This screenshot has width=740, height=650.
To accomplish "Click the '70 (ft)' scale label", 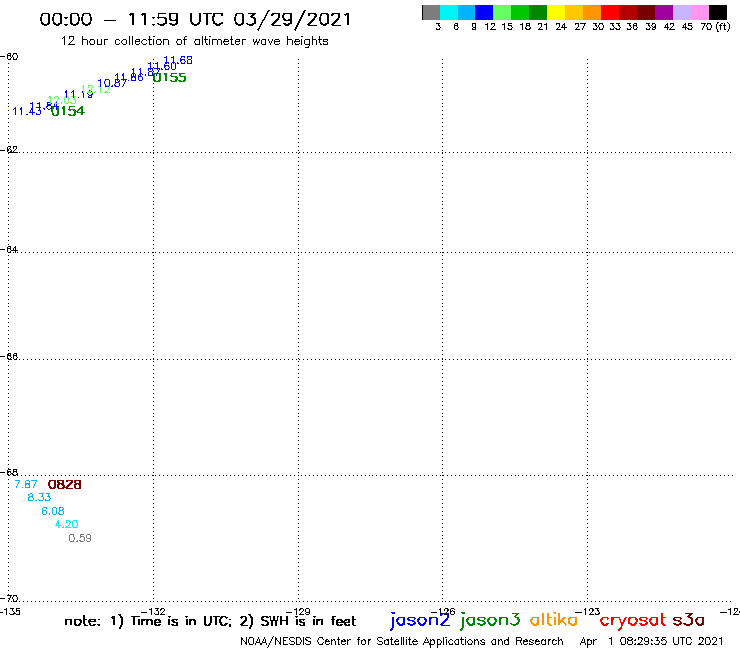I will point(715,27).
